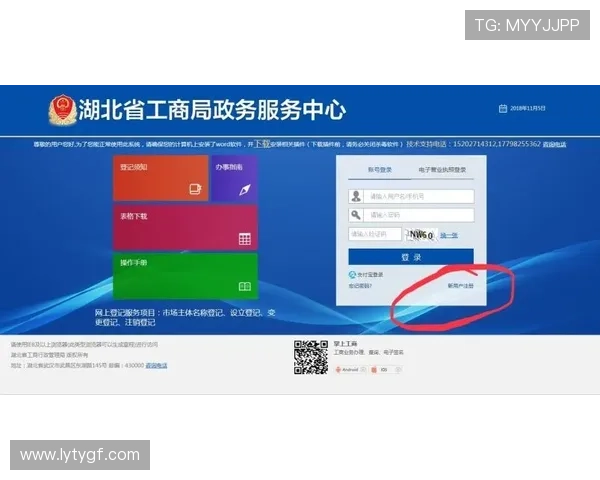Click the QR code in the footer
Screen dimensions: 600x480
pos(311,358)
